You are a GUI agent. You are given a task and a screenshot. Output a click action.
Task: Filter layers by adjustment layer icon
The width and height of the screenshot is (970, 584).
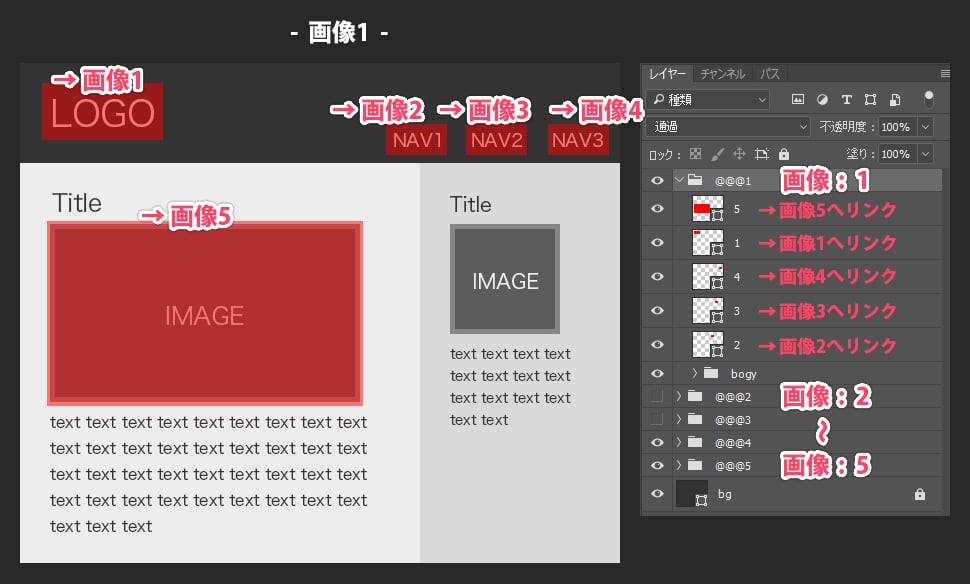[822, 100]
